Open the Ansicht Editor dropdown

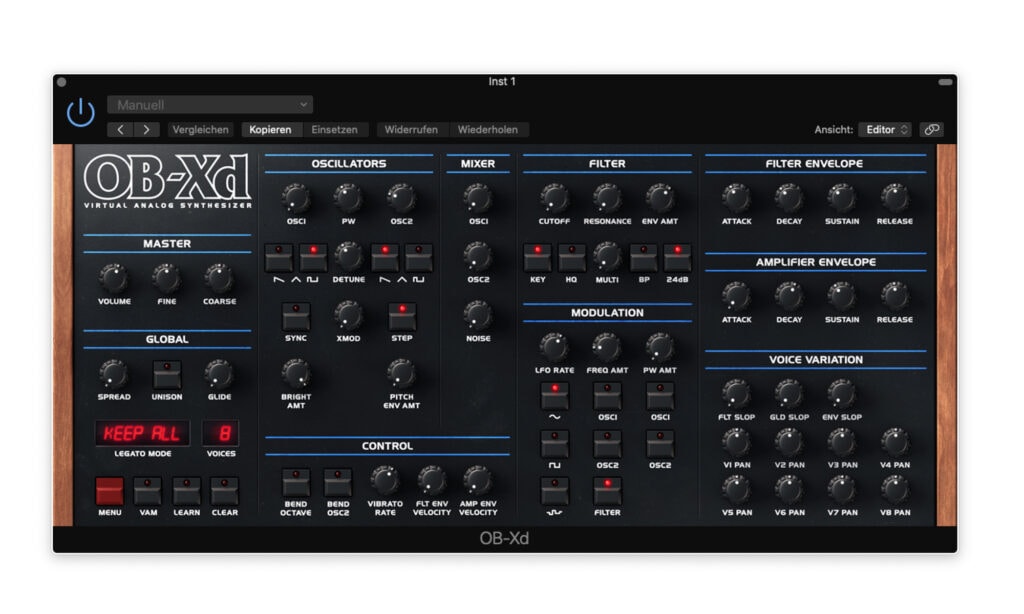click(885, 129)
